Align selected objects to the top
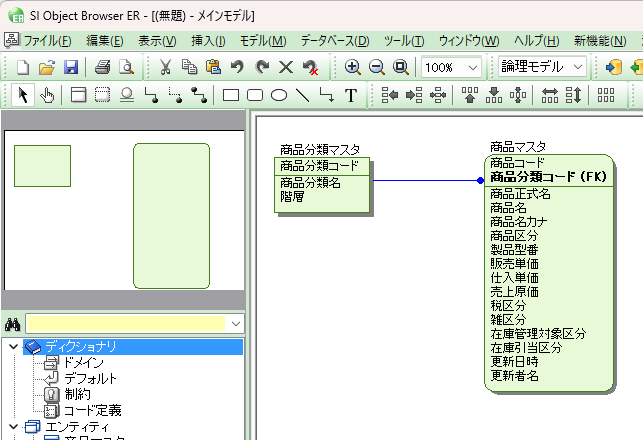This screenshot has width=643, height=440. click(470, 95)
